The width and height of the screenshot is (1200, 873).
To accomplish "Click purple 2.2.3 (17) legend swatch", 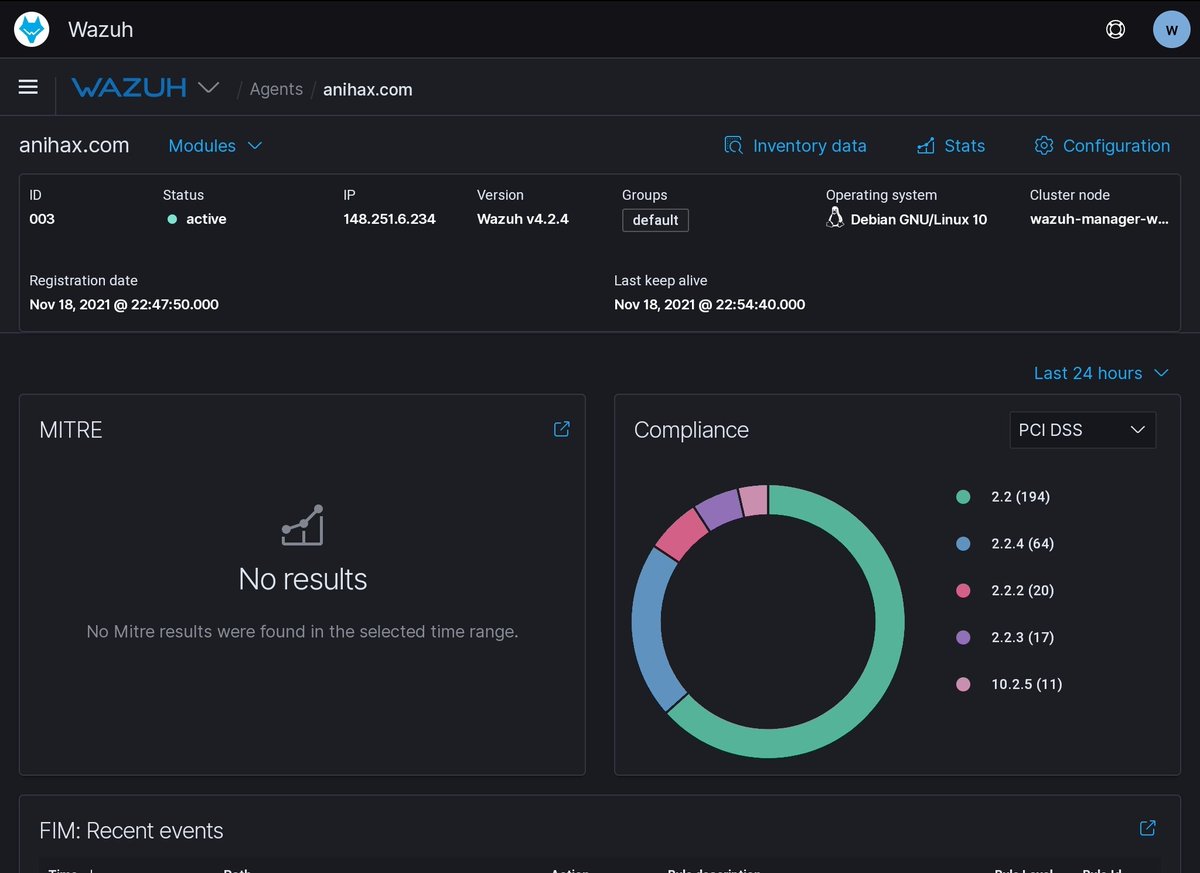I will [x=963, y=637].
